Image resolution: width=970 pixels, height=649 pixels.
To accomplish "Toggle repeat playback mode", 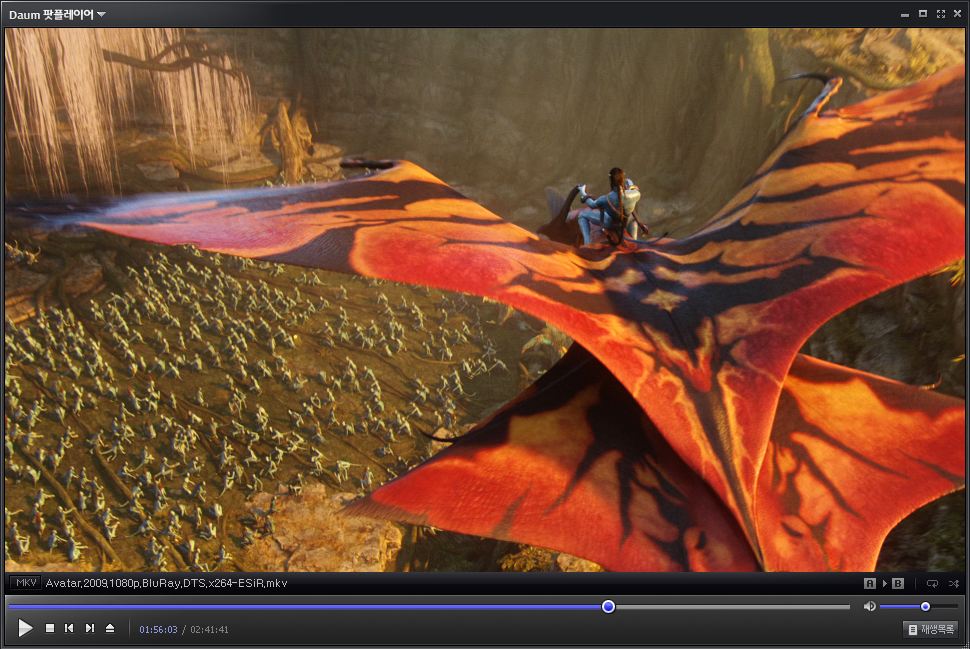I will [x=932, y=583].
